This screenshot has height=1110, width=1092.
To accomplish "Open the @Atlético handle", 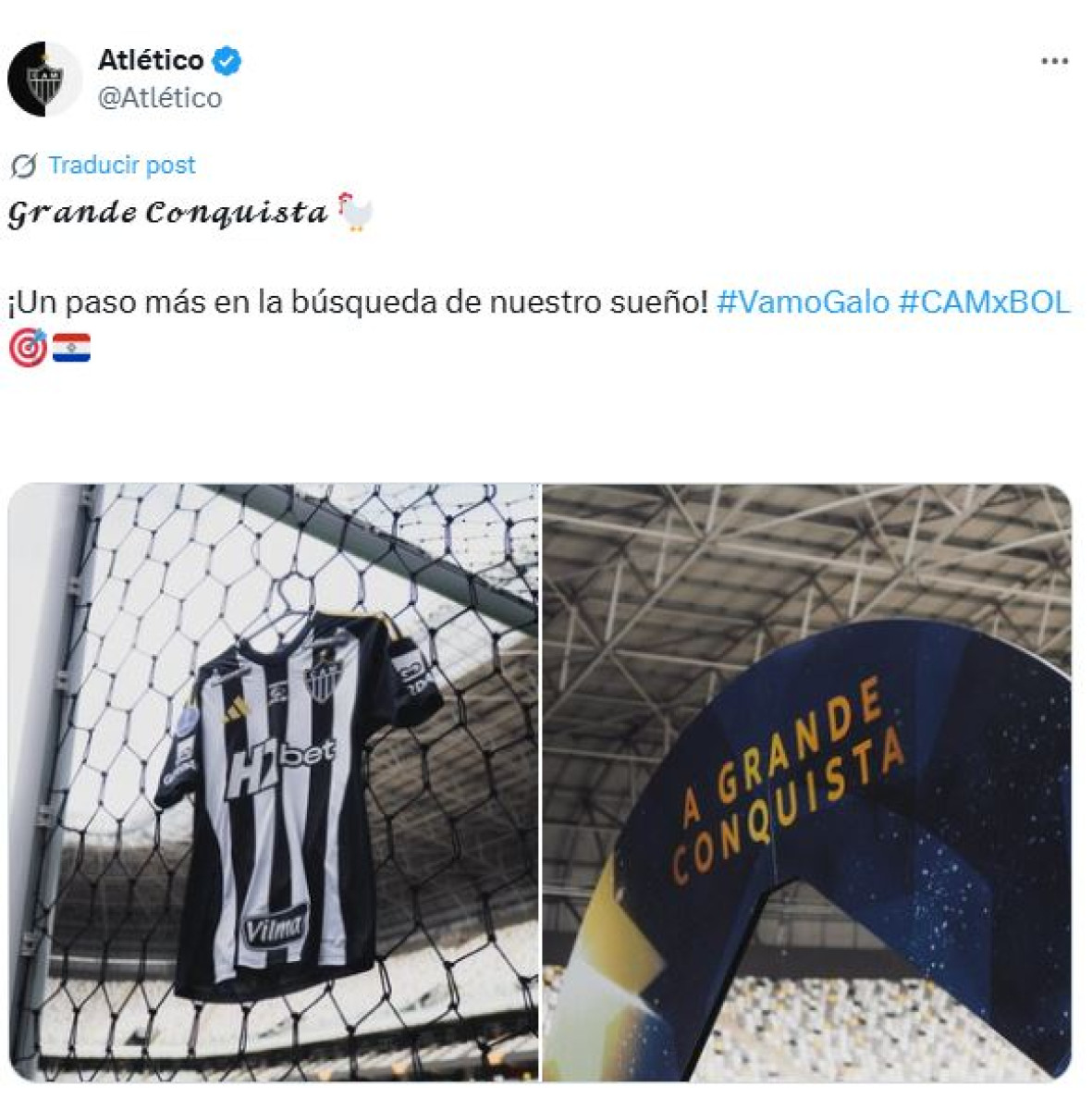I will [x=159, y=97].
